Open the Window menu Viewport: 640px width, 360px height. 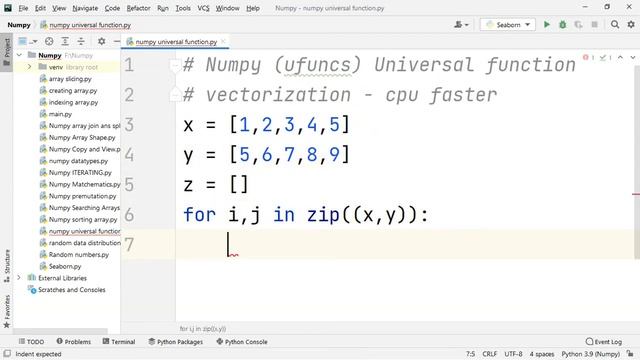(227, 8)
